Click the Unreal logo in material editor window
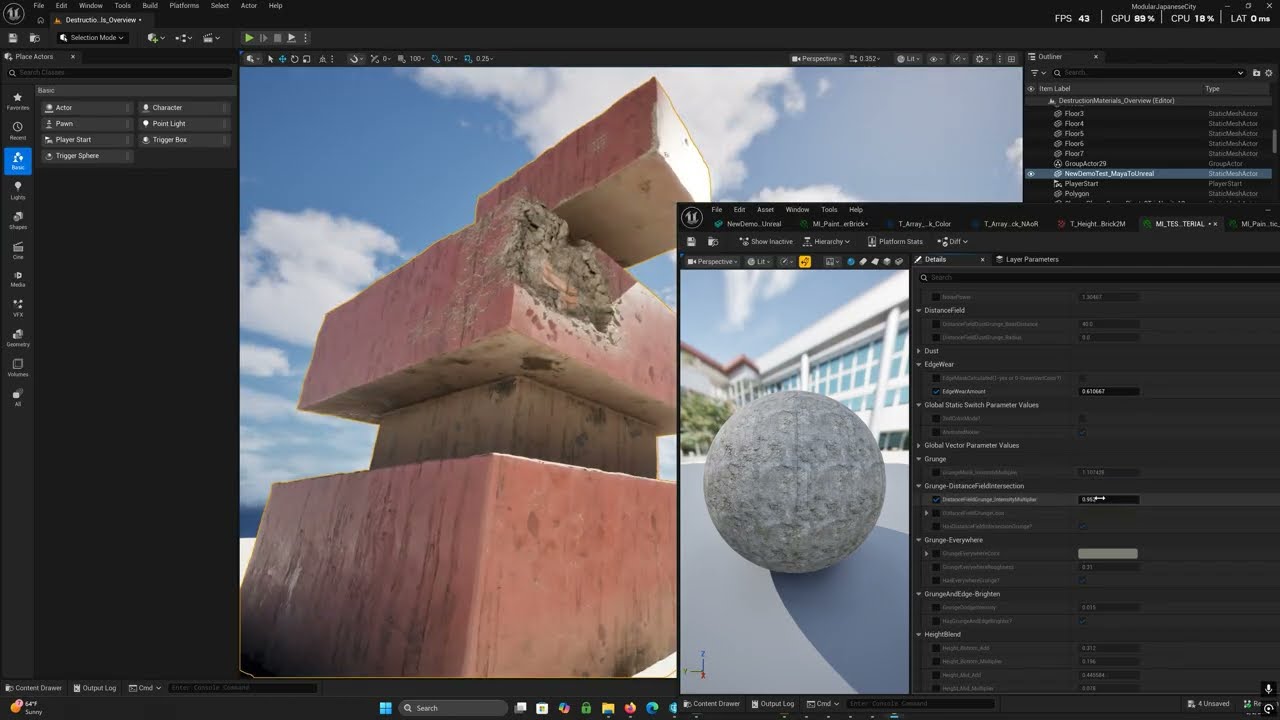Viewport: 1280px width, 720px height. (x=691, y=216)
